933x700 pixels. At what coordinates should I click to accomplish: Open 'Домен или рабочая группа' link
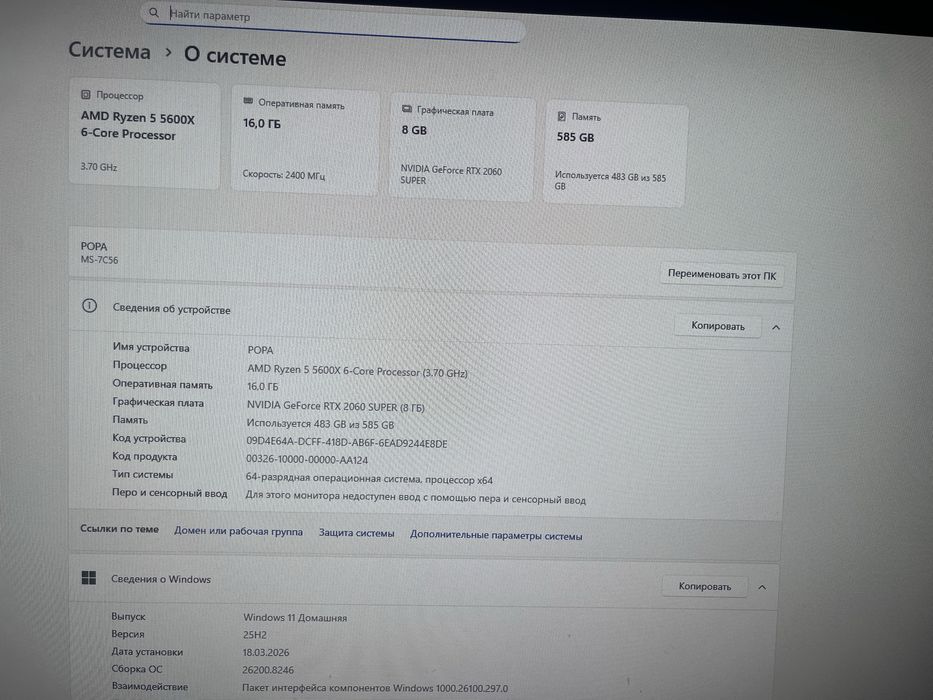pos(238,531)
